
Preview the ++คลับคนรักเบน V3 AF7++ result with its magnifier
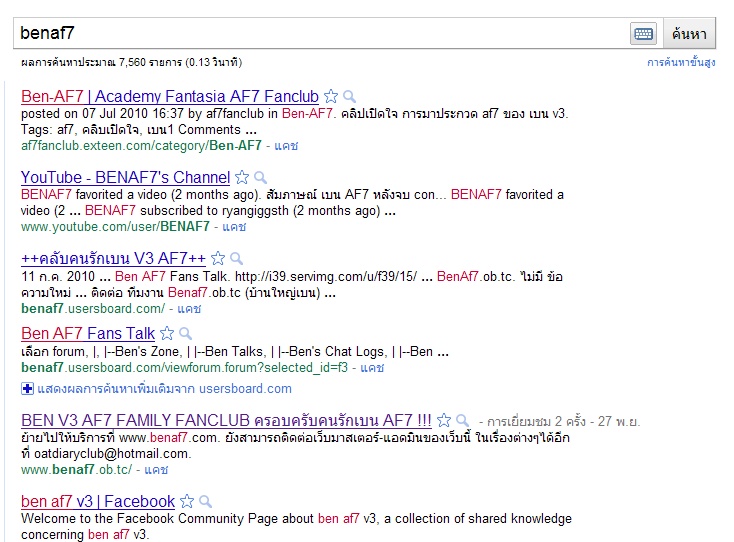coord(236,258)
